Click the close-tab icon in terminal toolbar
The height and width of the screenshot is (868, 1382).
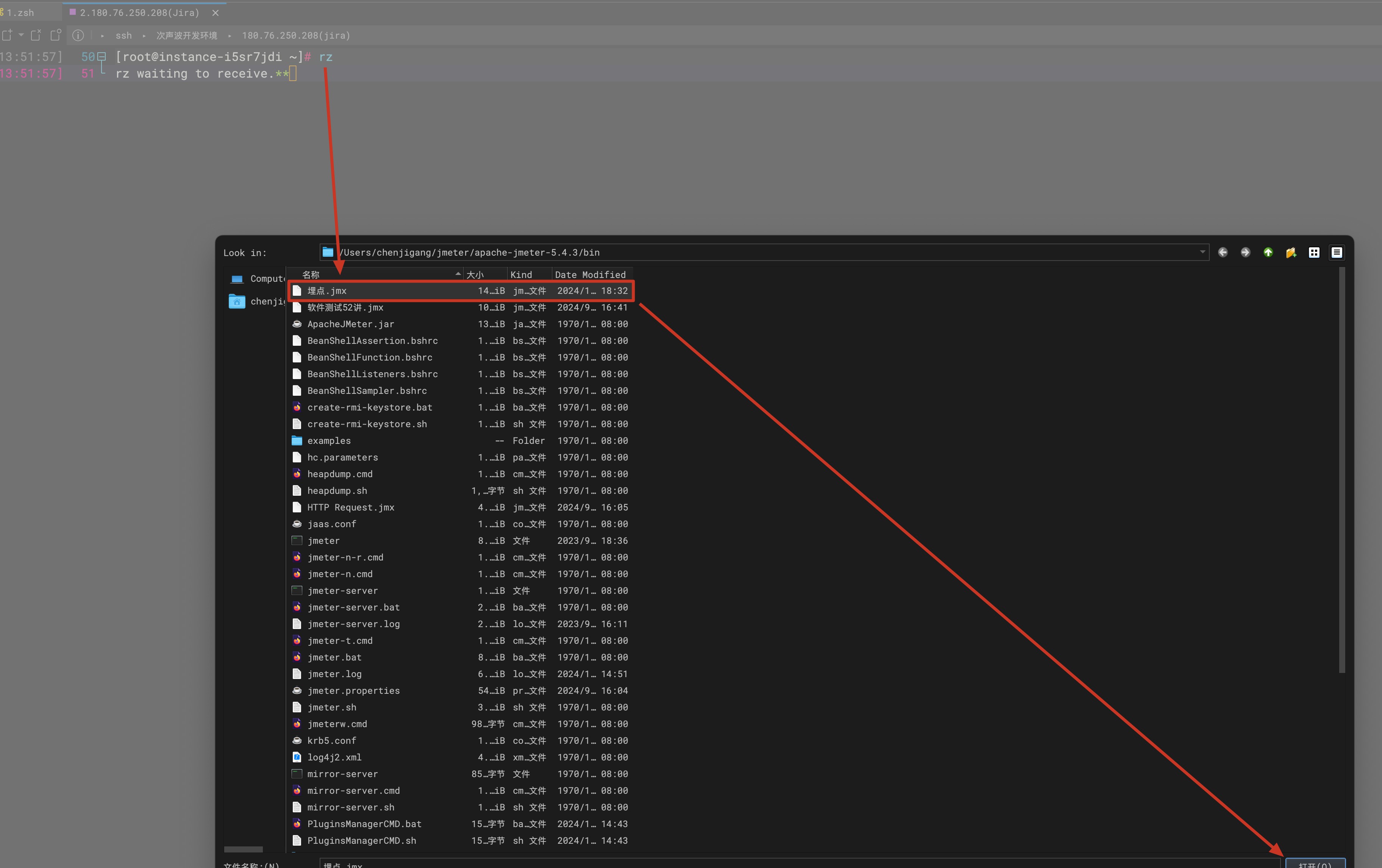(x=36, y=35)
